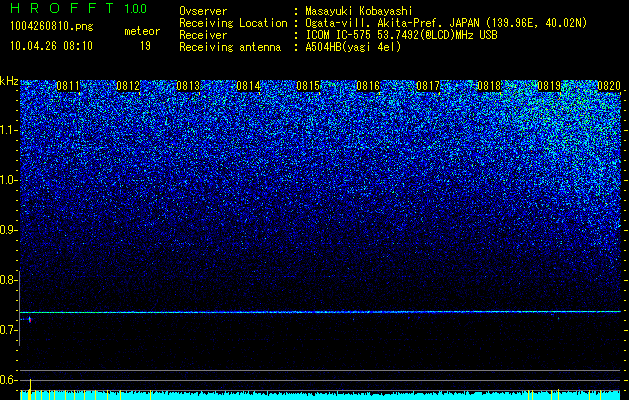This screenshot has width=629, height=400.
Task: Click the meteor count value 19
Action: tap(145, 46)
